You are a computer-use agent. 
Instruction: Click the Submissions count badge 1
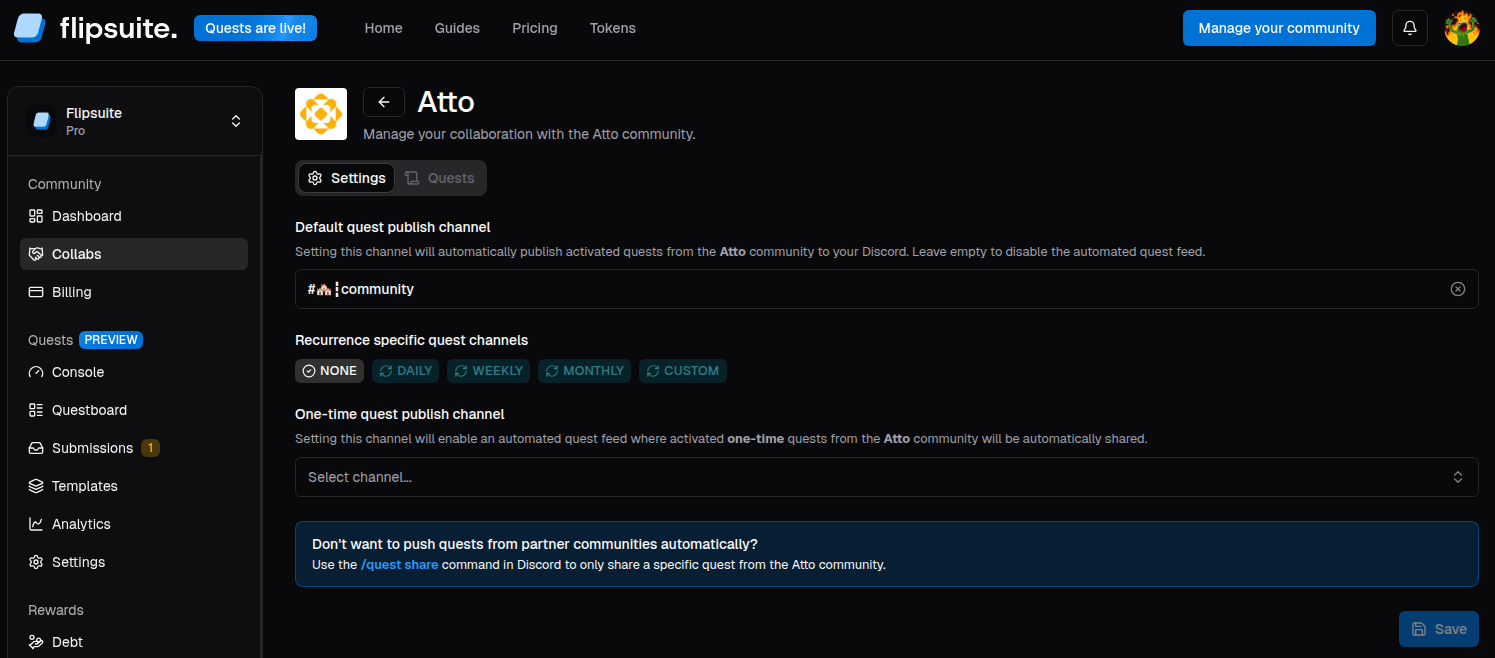tap(150, 448)
